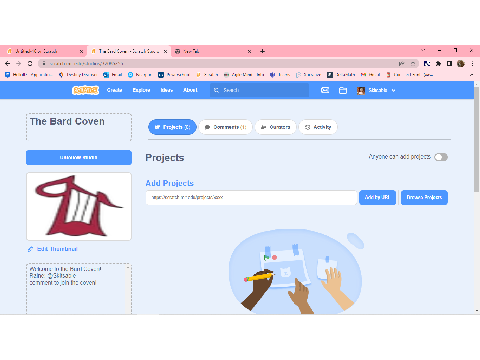The width and height of the screenshot is (480, 360).
Task: Click the studio thumbnail image
Action: [x=79, y=206]
